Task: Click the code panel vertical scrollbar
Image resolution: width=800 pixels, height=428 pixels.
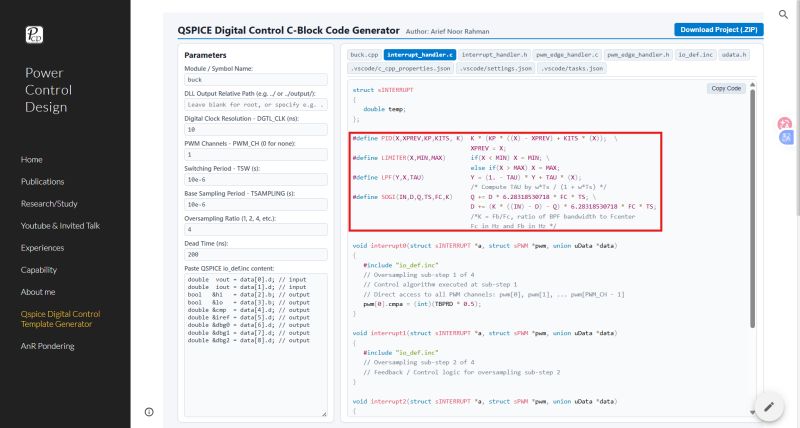Action: tap(752, 208)
